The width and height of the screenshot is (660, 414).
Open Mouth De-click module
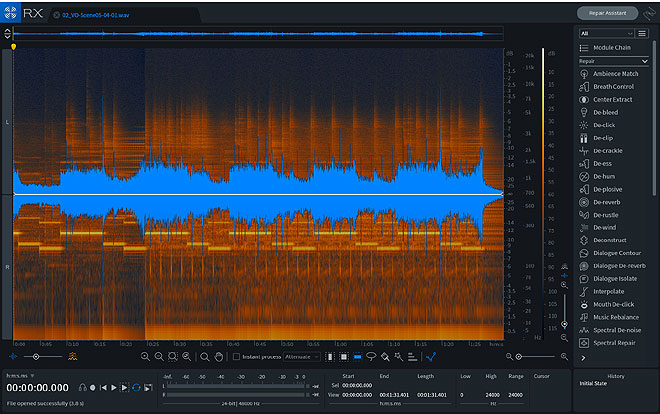(607, 305)
